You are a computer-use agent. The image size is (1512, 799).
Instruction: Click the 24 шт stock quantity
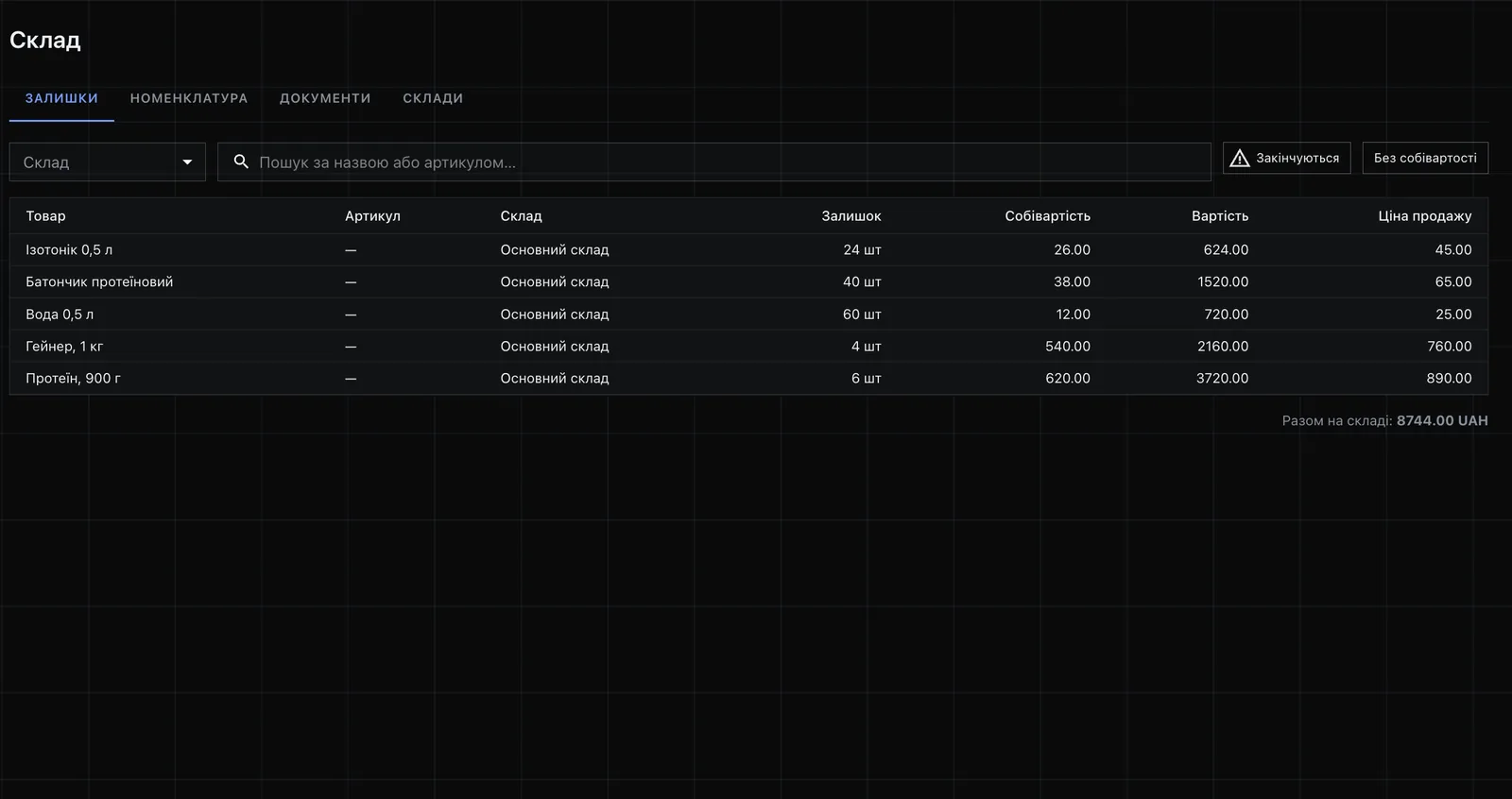862,250
